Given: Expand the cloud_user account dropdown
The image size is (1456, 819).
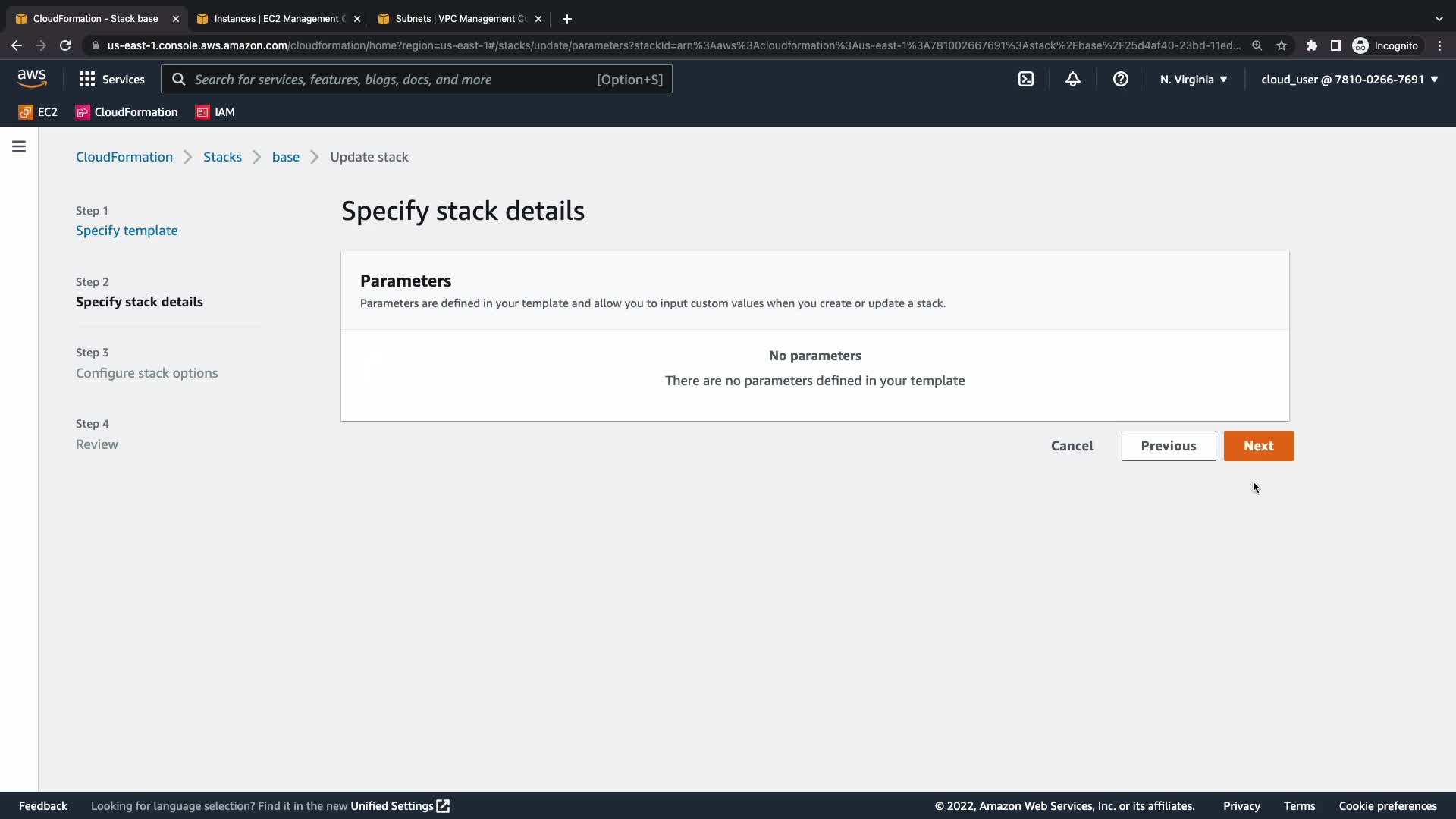Looking at the screenshot, I should tap(1349, 79).
